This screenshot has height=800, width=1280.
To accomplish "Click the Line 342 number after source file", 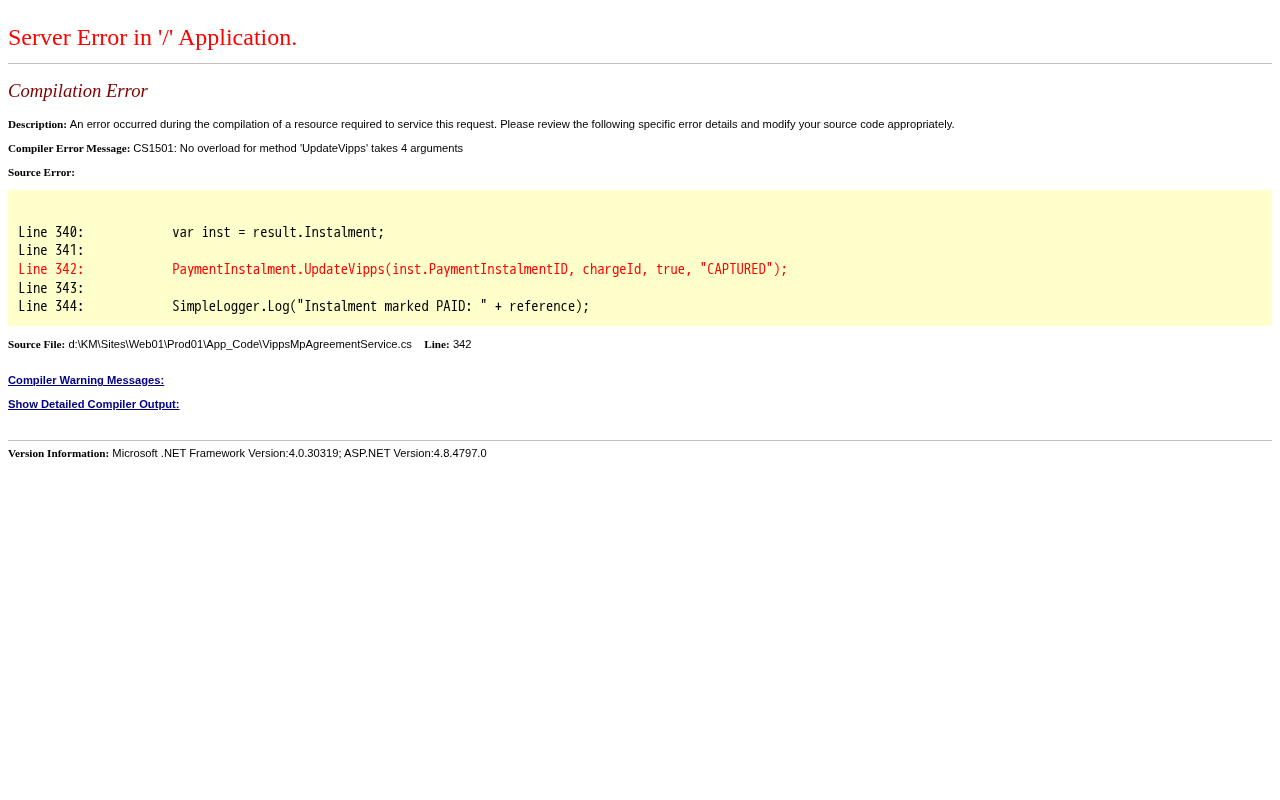I will point(462,344).
